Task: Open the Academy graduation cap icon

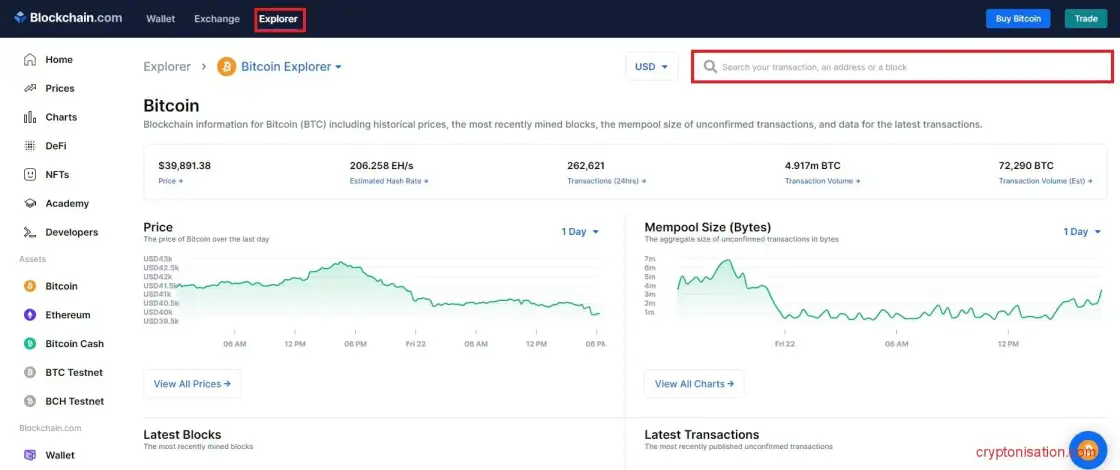Action: coord(29,204)
